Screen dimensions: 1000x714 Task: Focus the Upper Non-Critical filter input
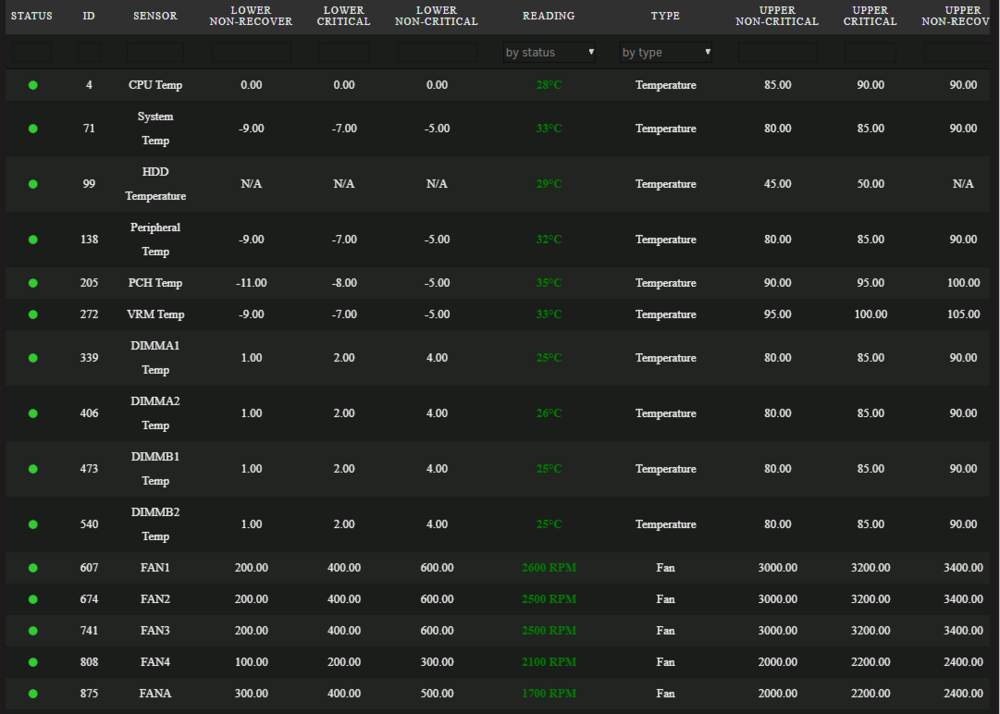pos(777,52)
